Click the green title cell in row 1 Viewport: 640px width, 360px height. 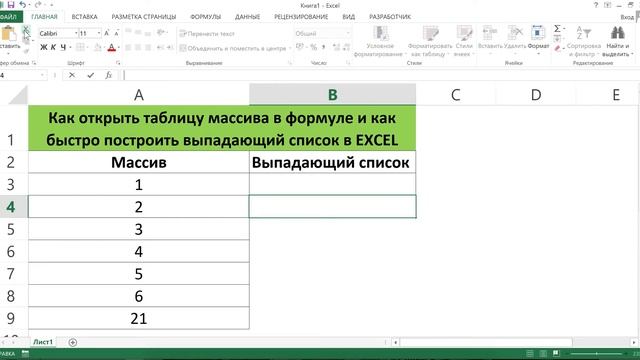click(222, 129)
